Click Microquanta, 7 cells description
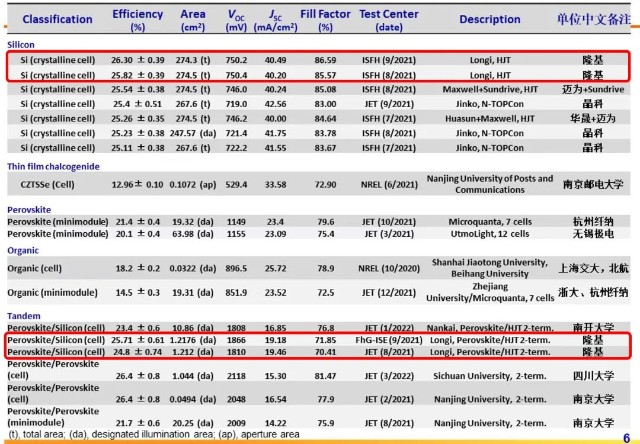 (490, 222)
